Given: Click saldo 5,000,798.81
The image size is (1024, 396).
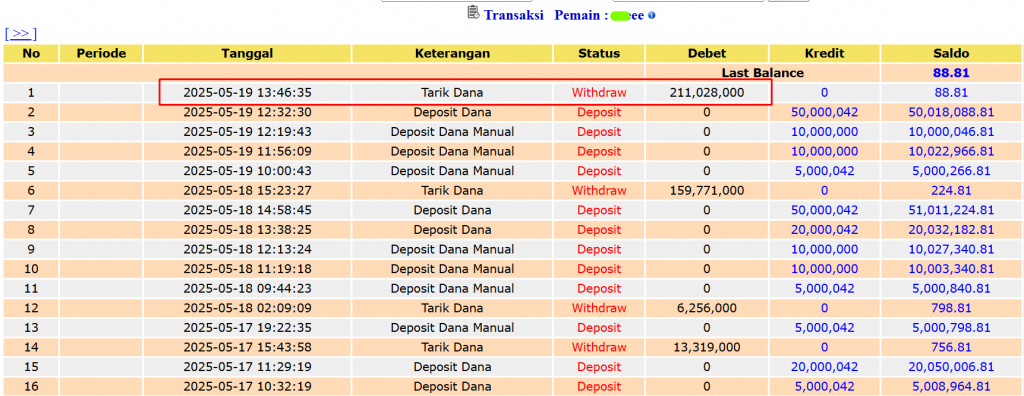Looking at the screenshot, I should click(x=951, y=328).
